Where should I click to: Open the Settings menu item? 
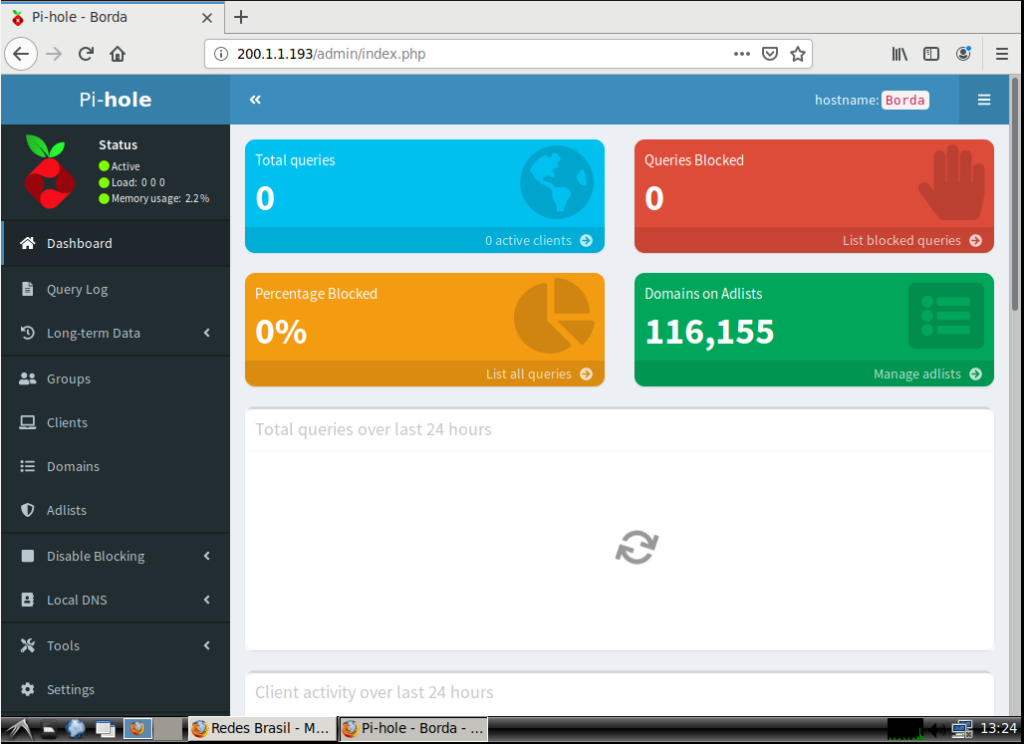[x=116, y=688]
